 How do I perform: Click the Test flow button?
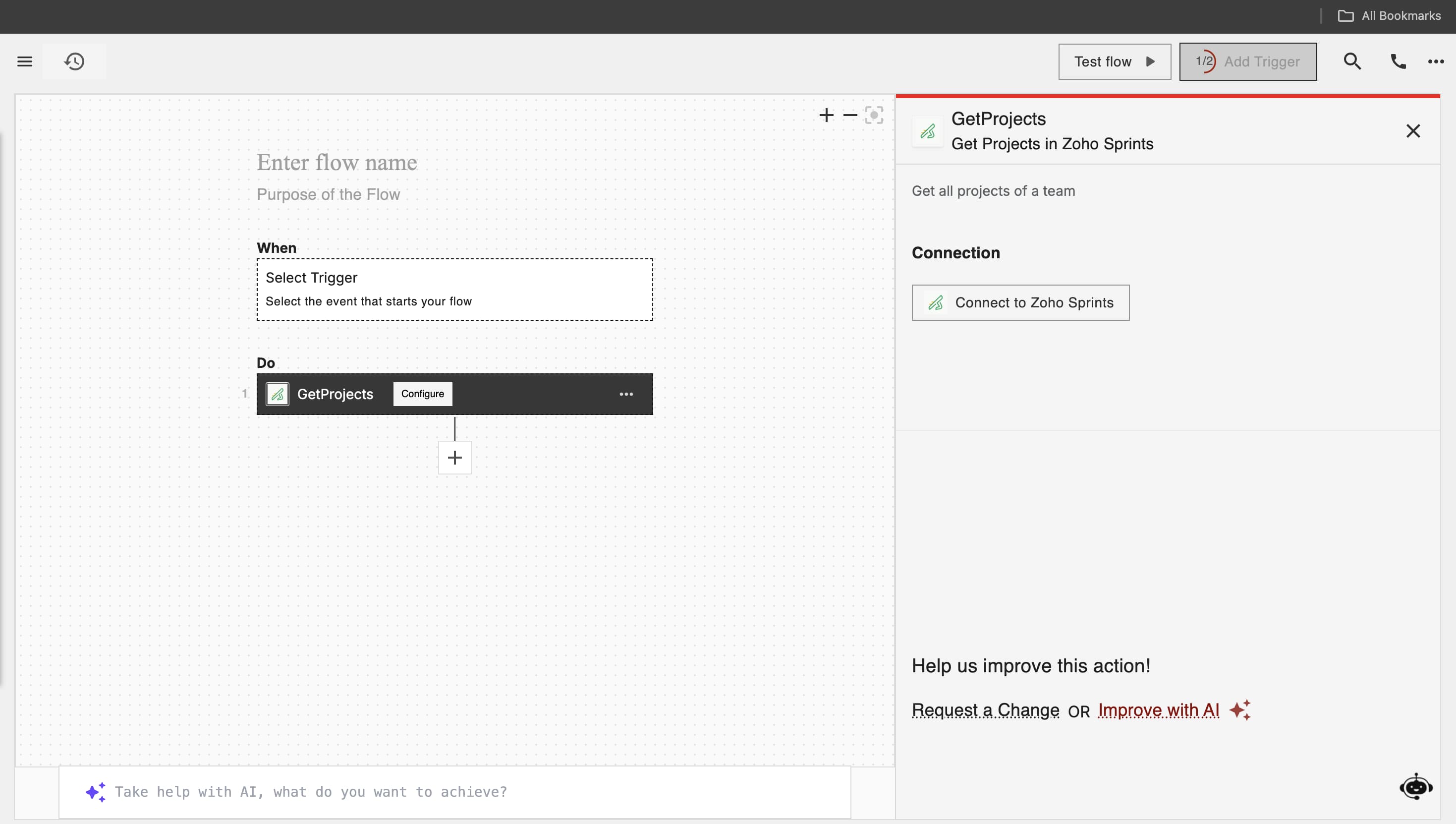1115,61
